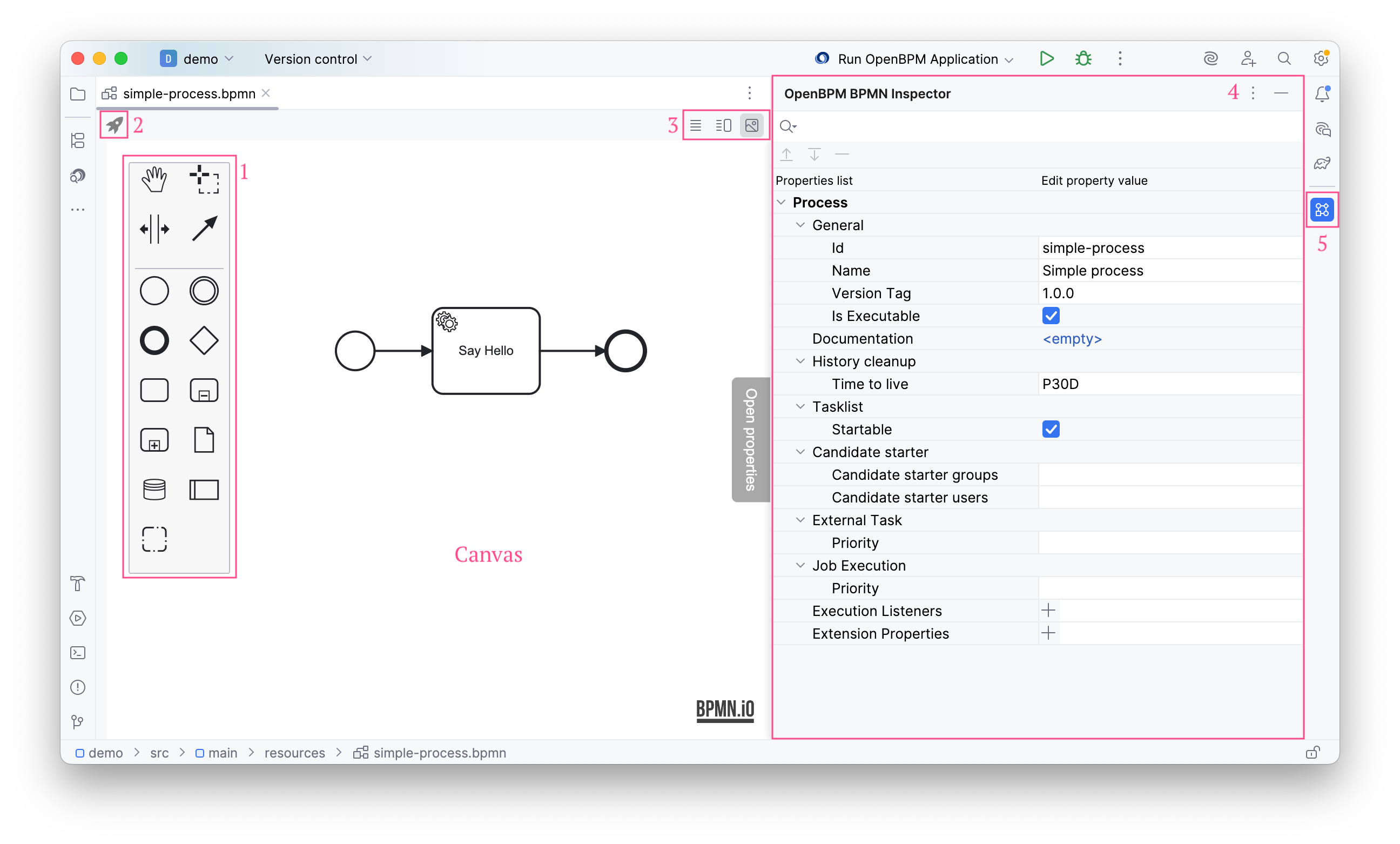Open IDE settings gear
This screenshot has height=844, width=1400.
point(1321,58)
